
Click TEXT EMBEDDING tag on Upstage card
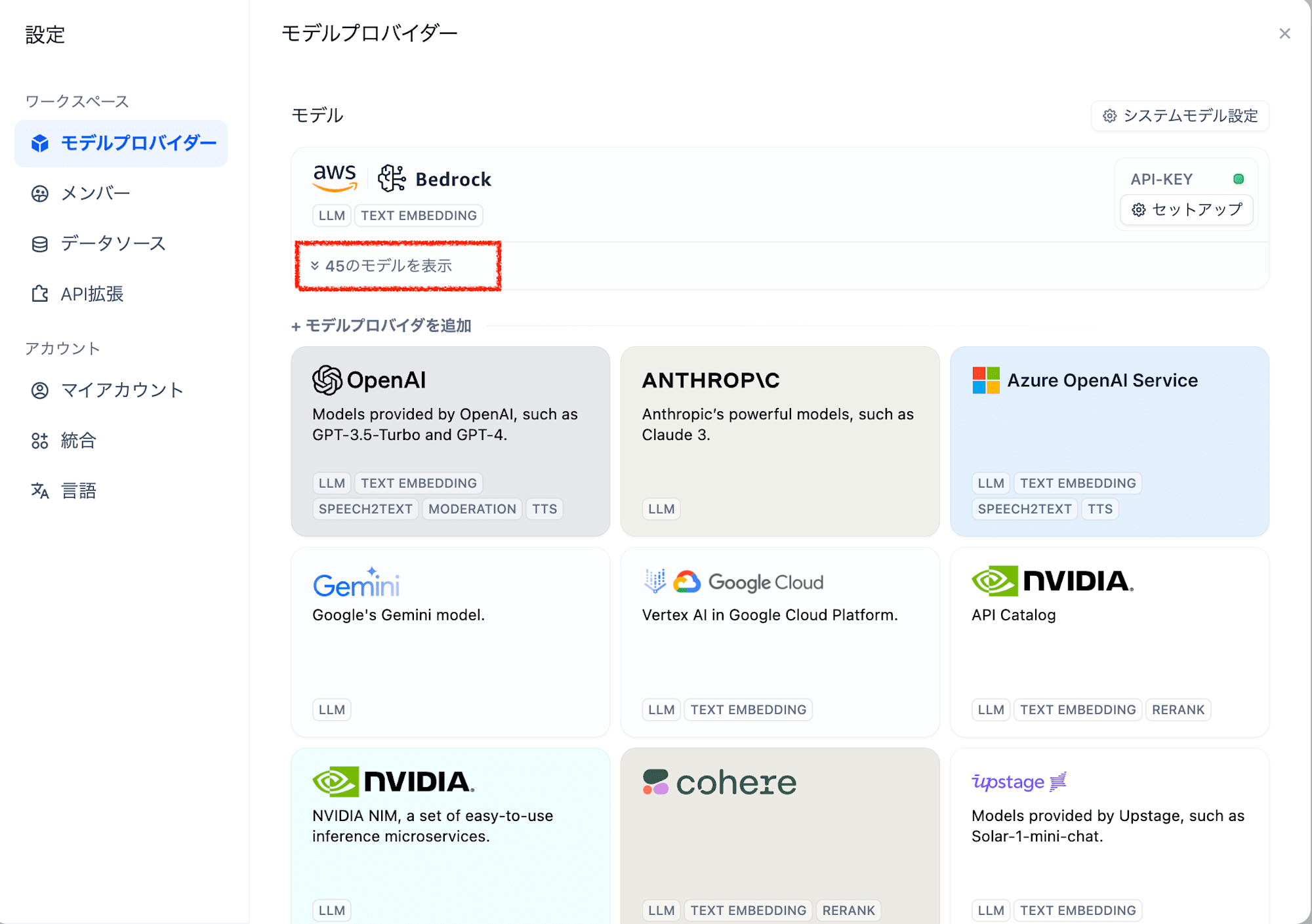click(x=1078, y=910)
